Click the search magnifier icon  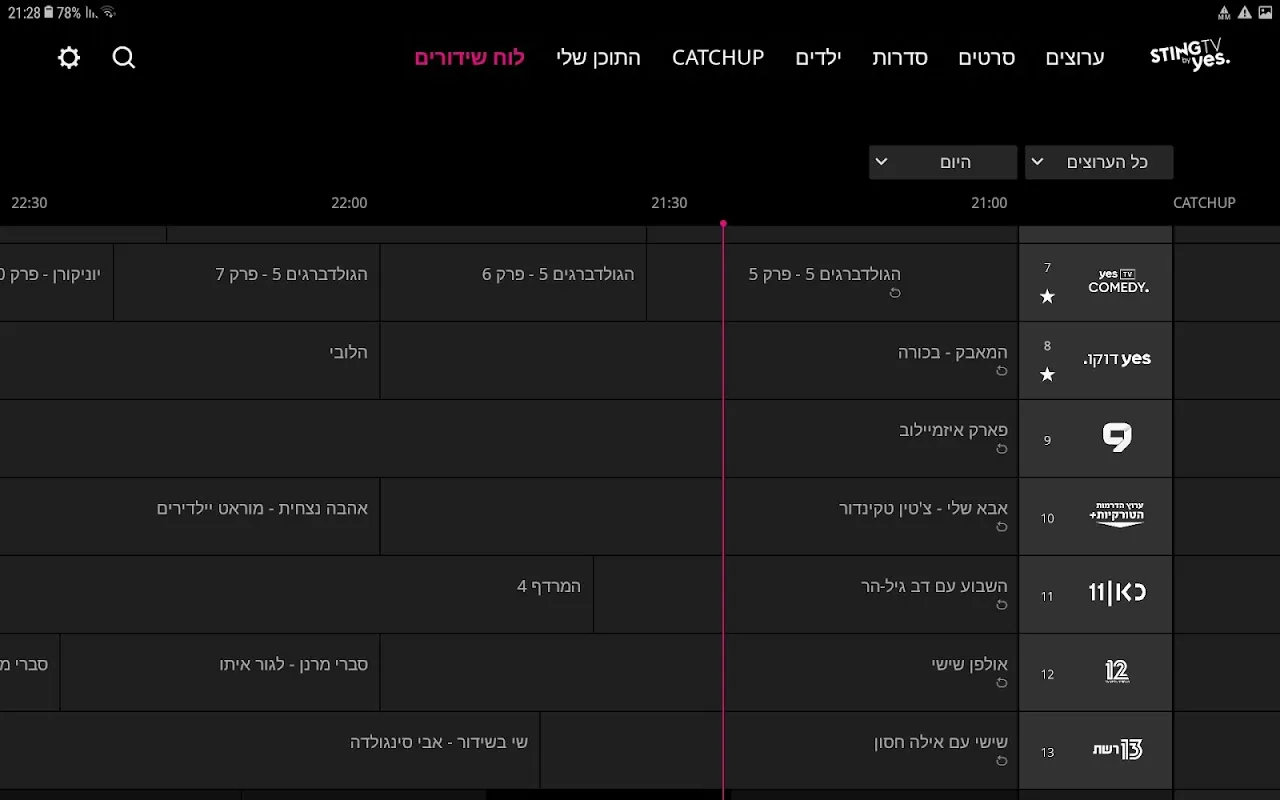(x=124, y=58)
